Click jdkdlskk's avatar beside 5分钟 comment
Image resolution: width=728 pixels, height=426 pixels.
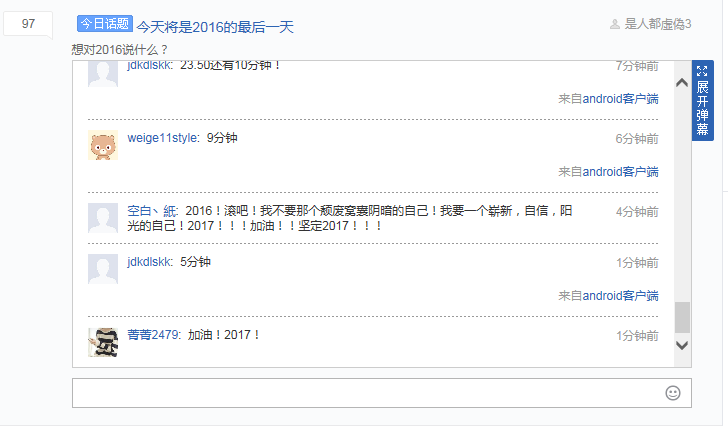tap(103, 269)
